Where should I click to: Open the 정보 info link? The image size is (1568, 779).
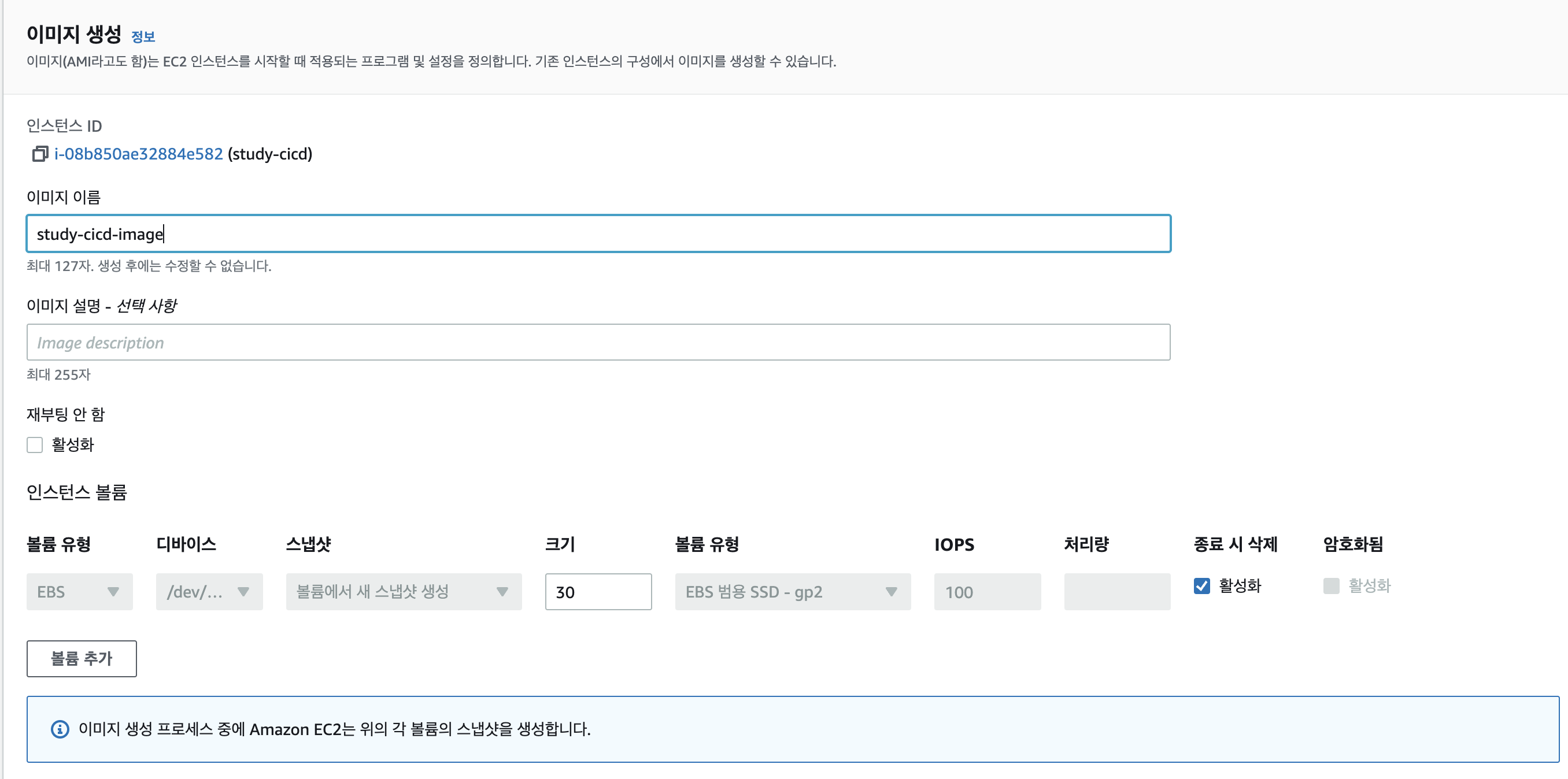click(143, 37)
